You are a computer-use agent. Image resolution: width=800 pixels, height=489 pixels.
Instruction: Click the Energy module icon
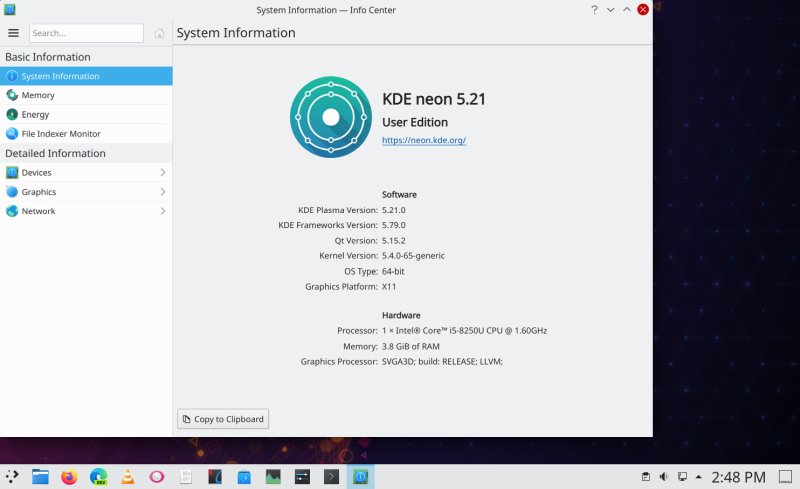(x=12, y=114)
